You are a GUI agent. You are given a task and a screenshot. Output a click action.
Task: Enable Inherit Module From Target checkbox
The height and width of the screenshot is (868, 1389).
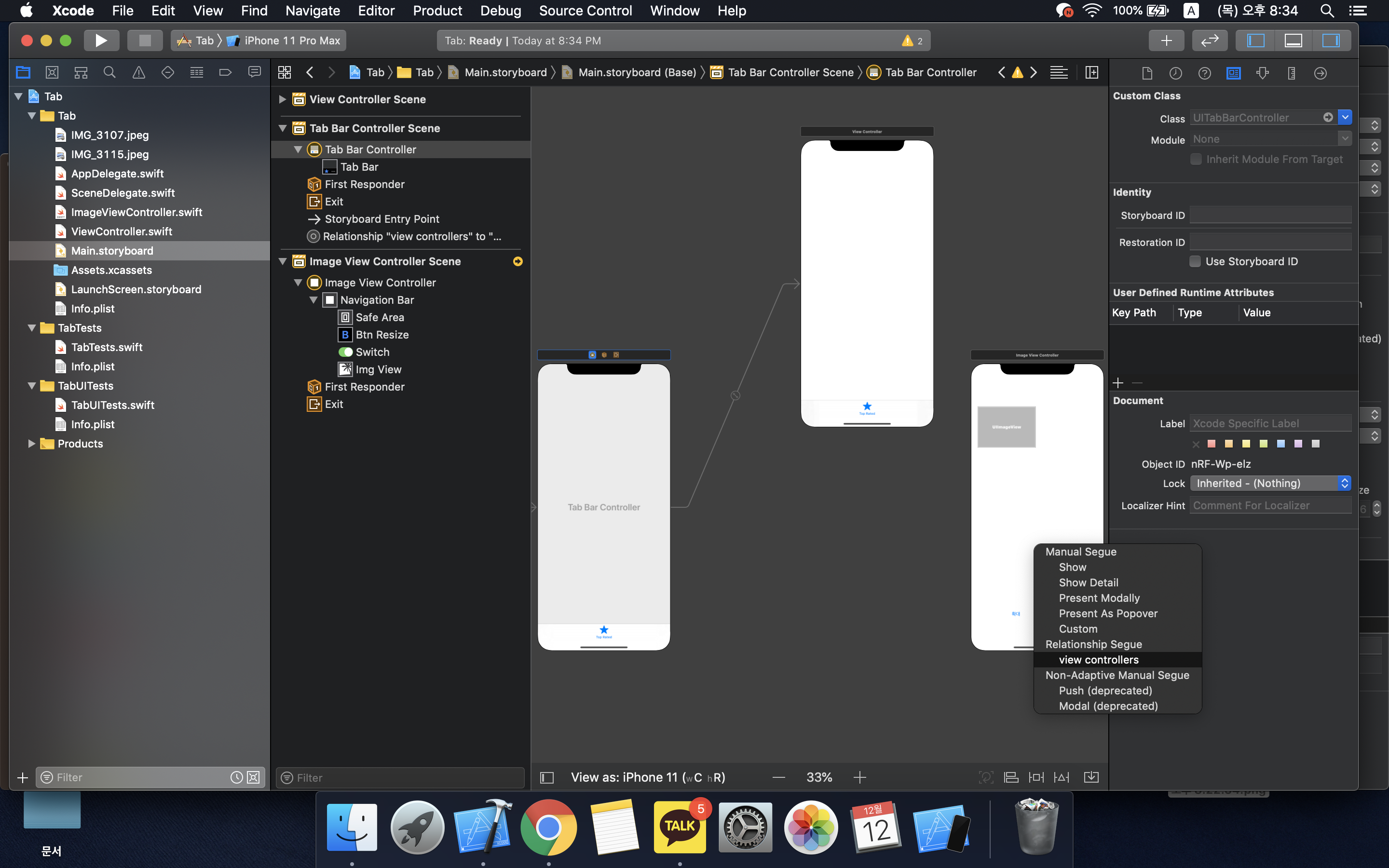(x=1196, y=159)
